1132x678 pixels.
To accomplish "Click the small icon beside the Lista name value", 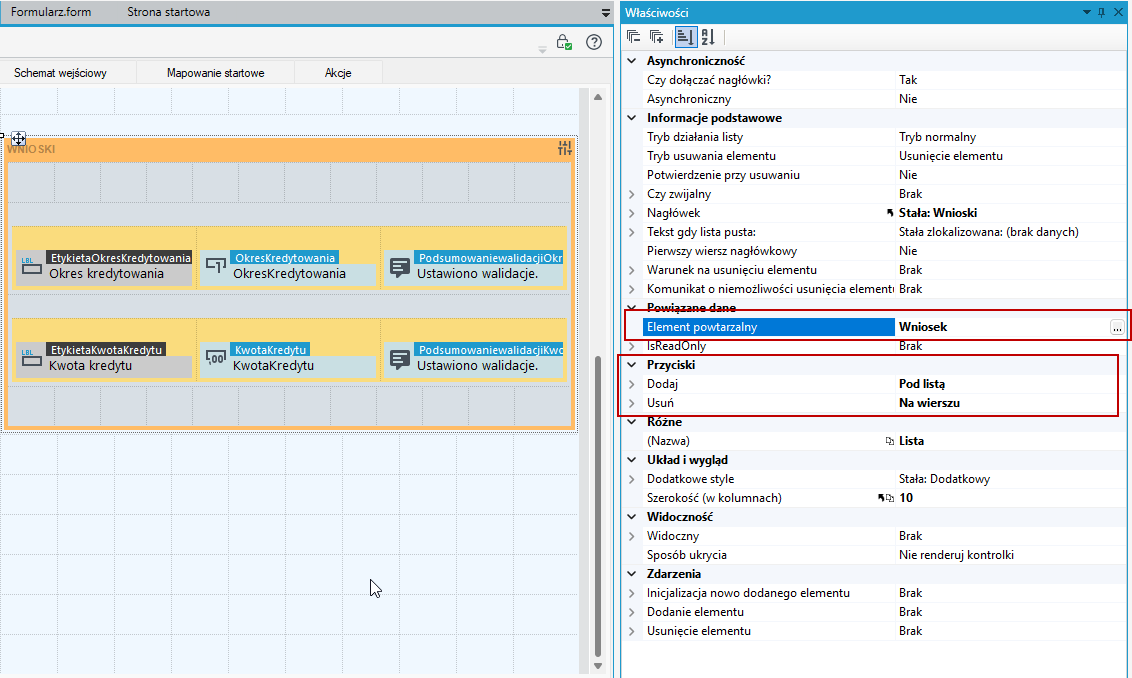I will pos(890,441).
